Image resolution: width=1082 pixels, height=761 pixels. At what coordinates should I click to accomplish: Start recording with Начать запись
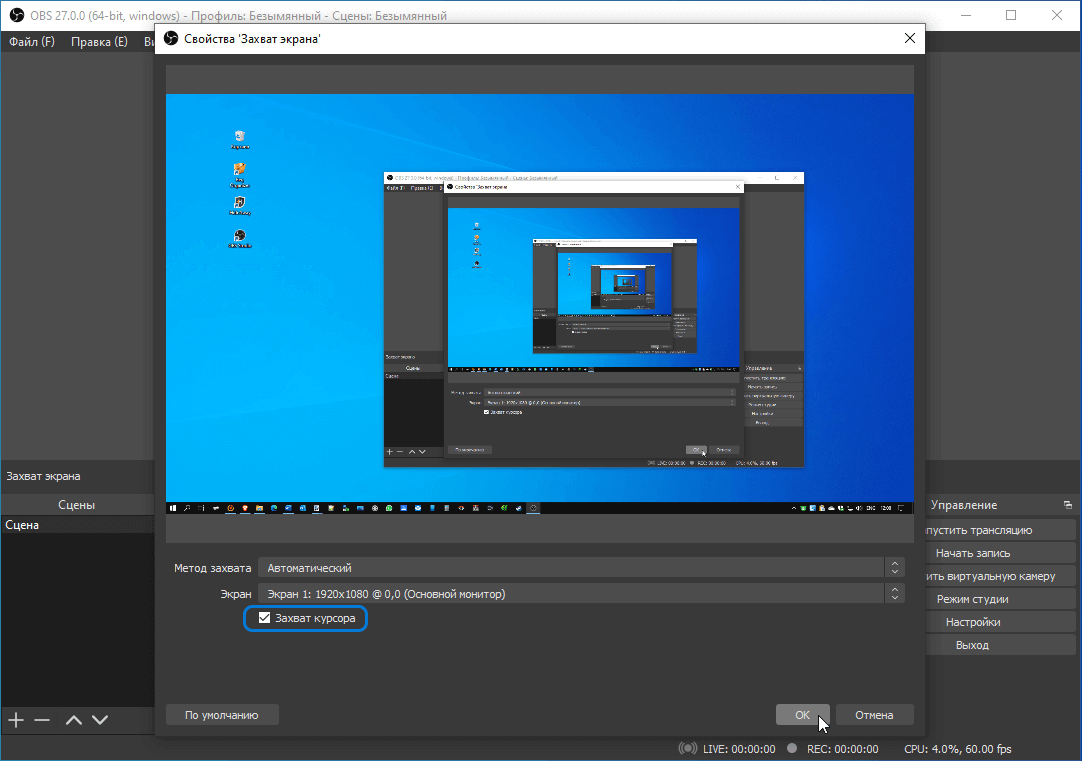[1000, 552]
